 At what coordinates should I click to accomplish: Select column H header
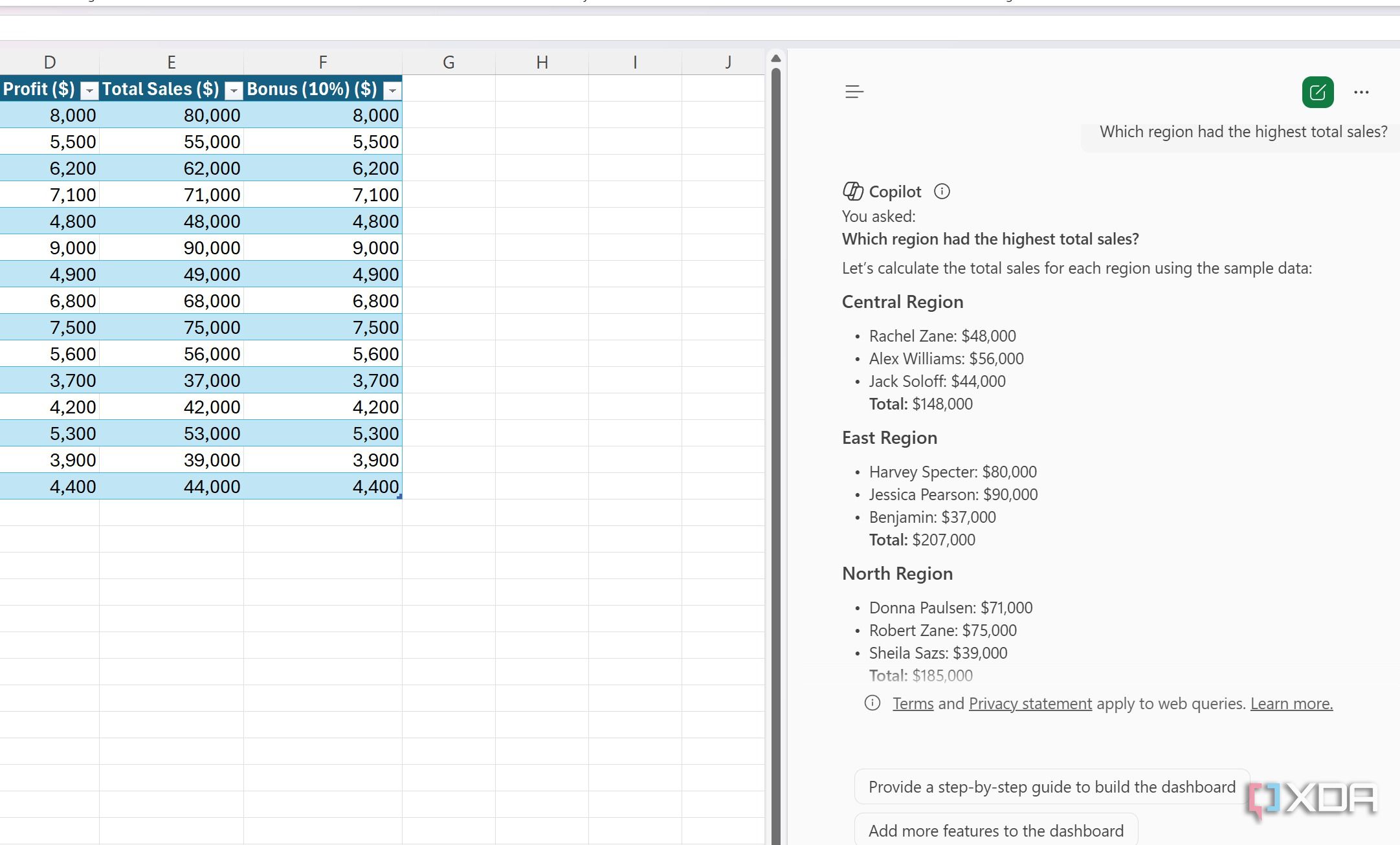(x=542, y=62)
